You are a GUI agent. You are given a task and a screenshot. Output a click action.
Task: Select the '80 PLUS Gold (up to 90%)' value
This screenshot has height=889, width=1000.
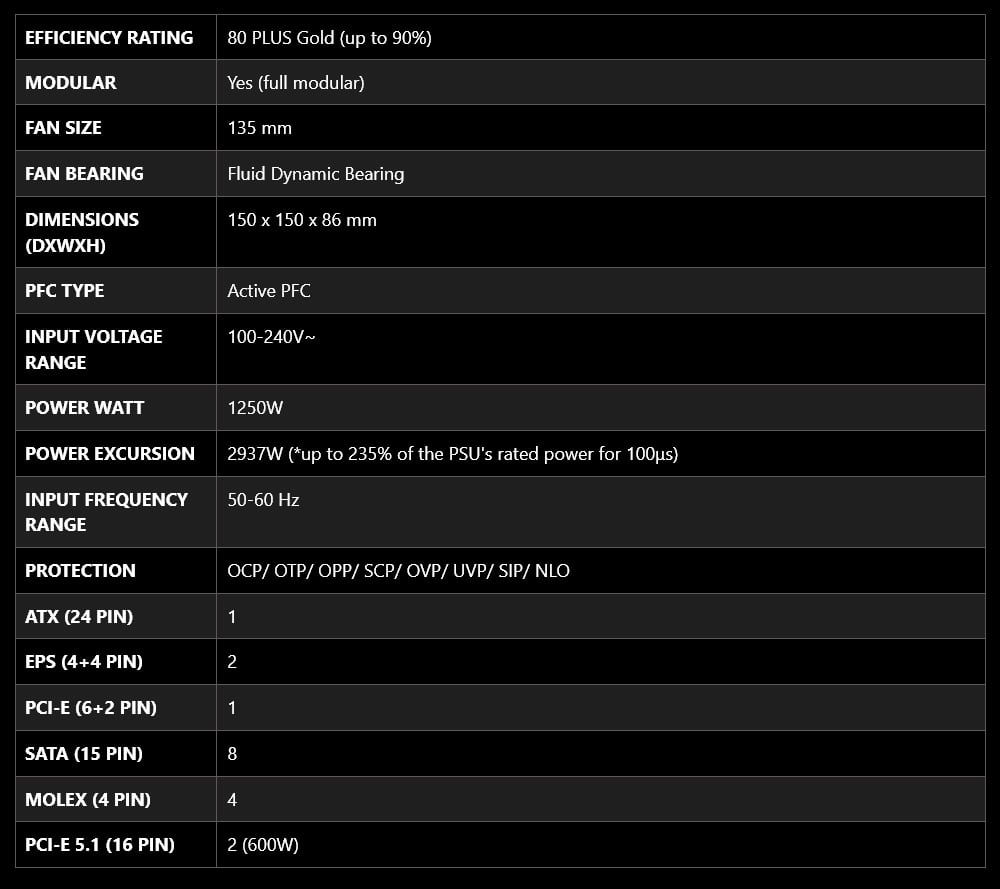click(329, 38)
